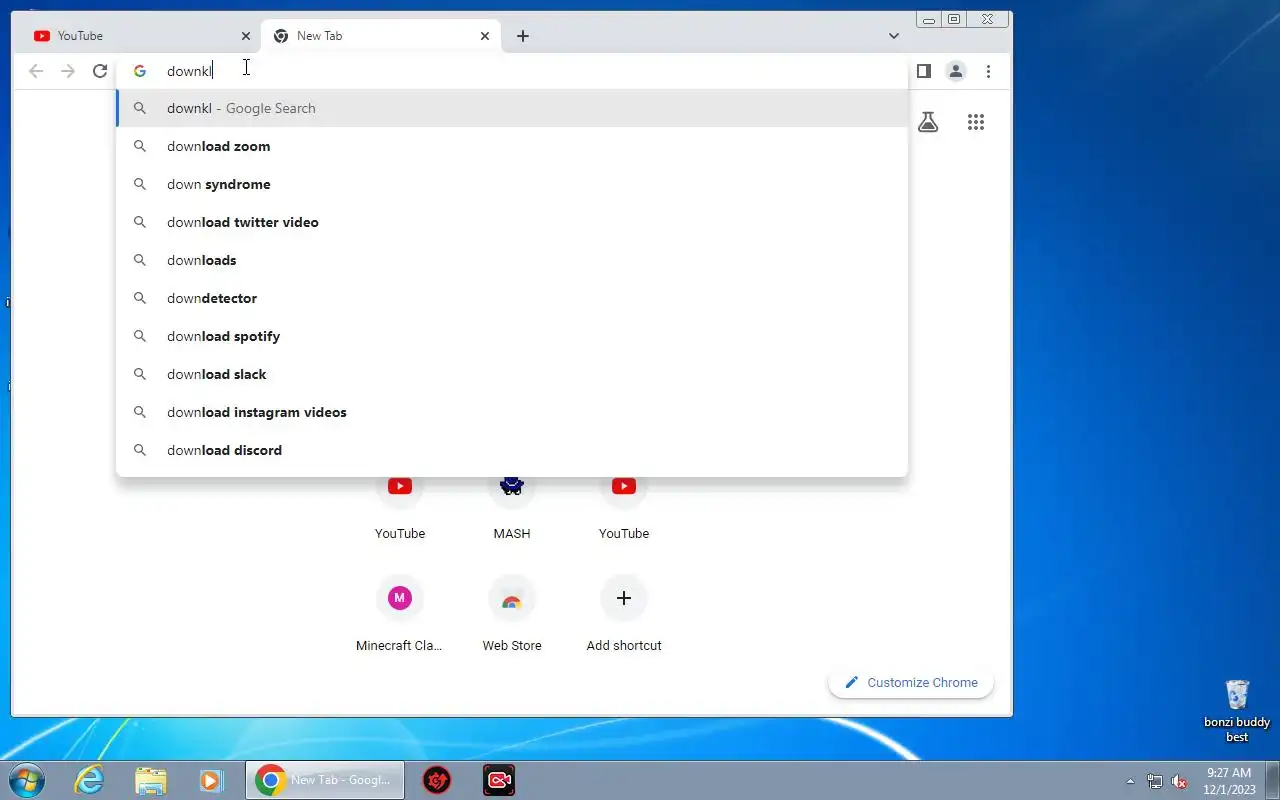This screenshot has height=800, width=1280.
Task: Open the Minecraft Cla... shortcut
Action: click(400, 615)
